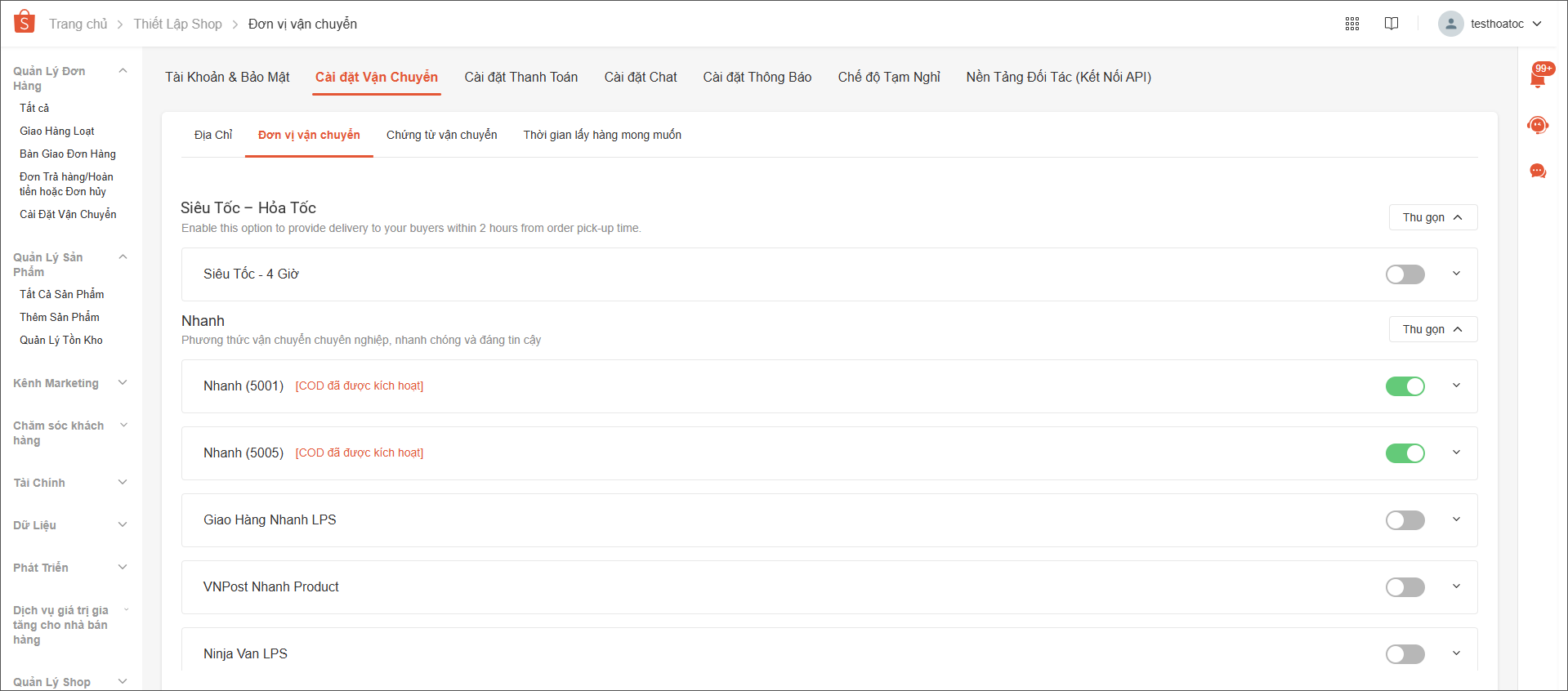Open Thêm Sản Phẩm in sidebar
This screenshot has height=691, width=1568.
(x=60, y=317)
